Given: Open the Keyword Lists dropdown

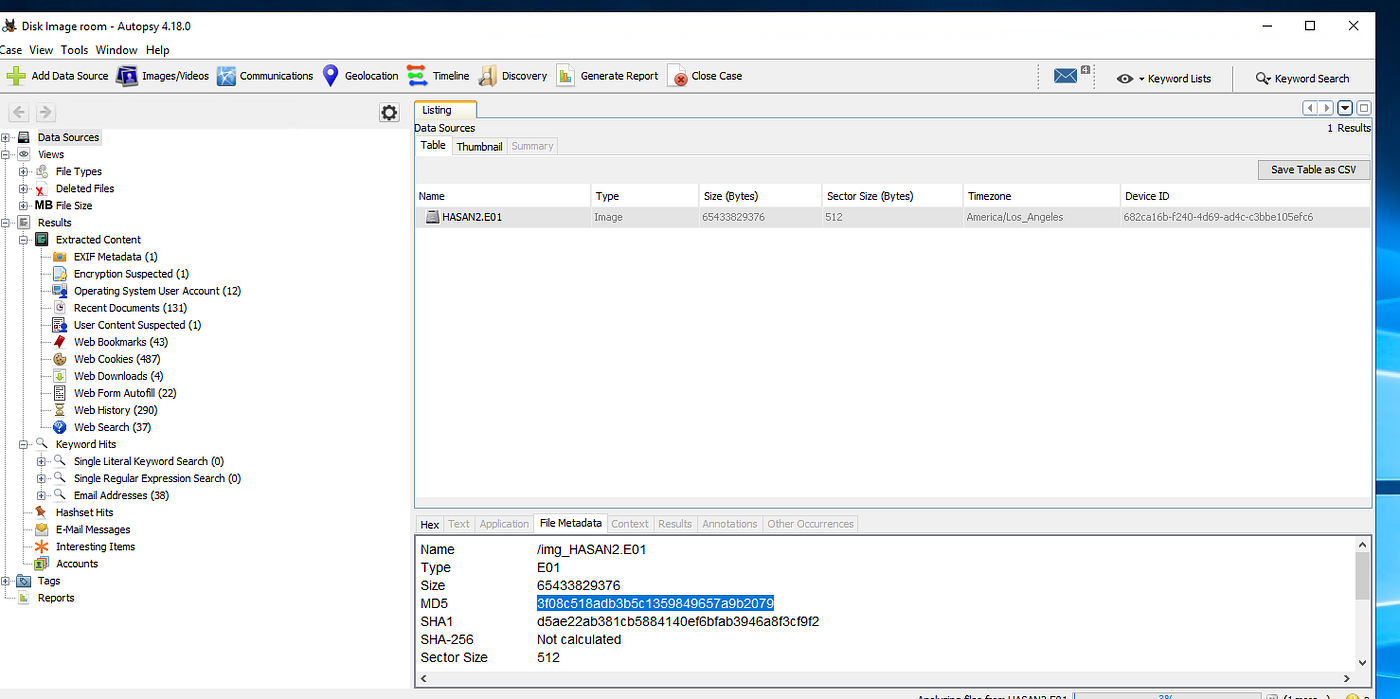Looking at the screenshot, I should (1165, 78).
